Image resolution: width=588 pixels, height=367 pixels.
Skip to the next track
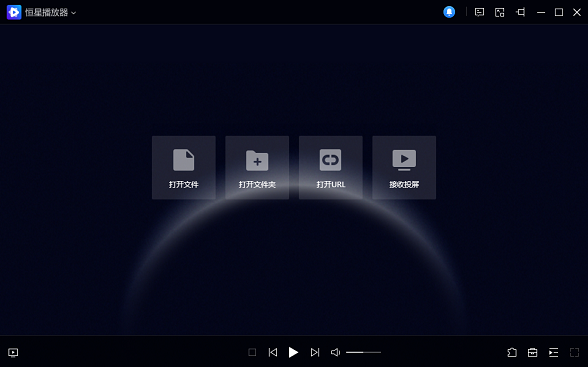[315, 352]
